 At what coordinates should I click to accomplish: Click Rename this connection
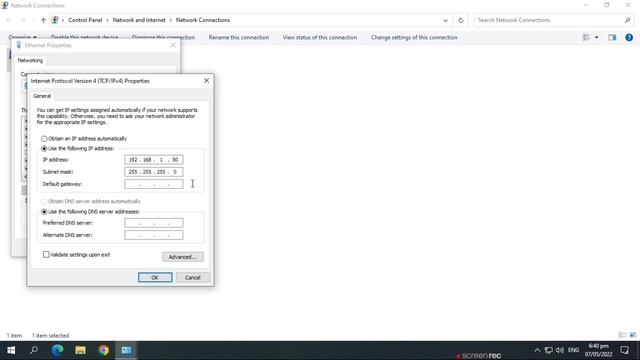pos(239,37)
